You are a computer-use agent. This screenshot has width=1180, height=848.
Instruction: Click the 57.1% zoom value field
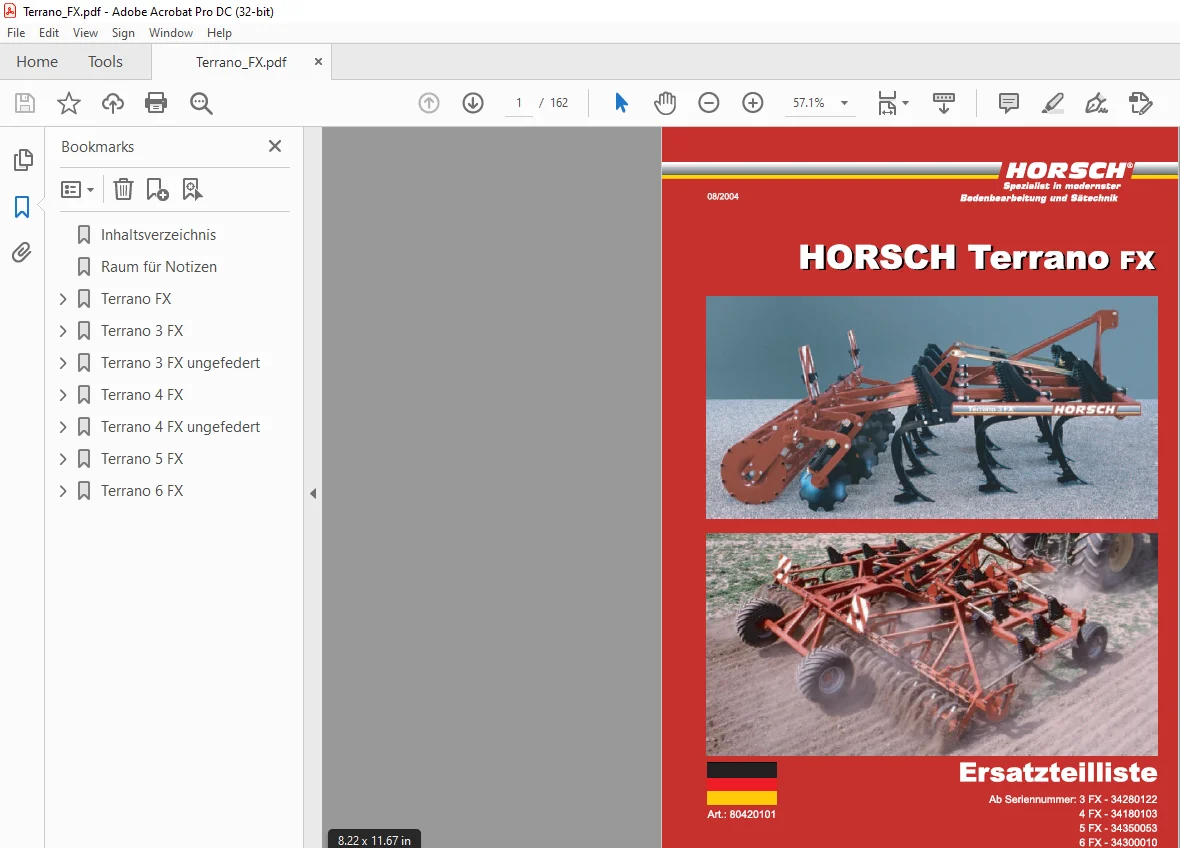[x=808, y=103]
